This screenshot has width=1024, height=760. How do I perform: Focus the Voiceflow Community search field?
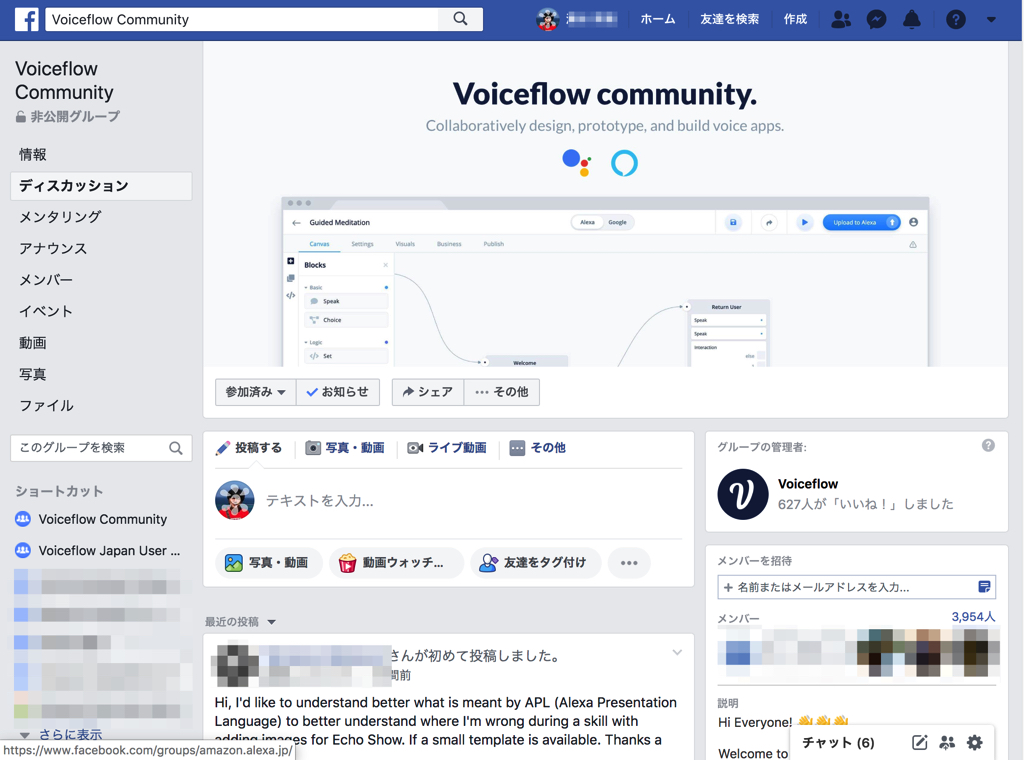click(243, 20)
